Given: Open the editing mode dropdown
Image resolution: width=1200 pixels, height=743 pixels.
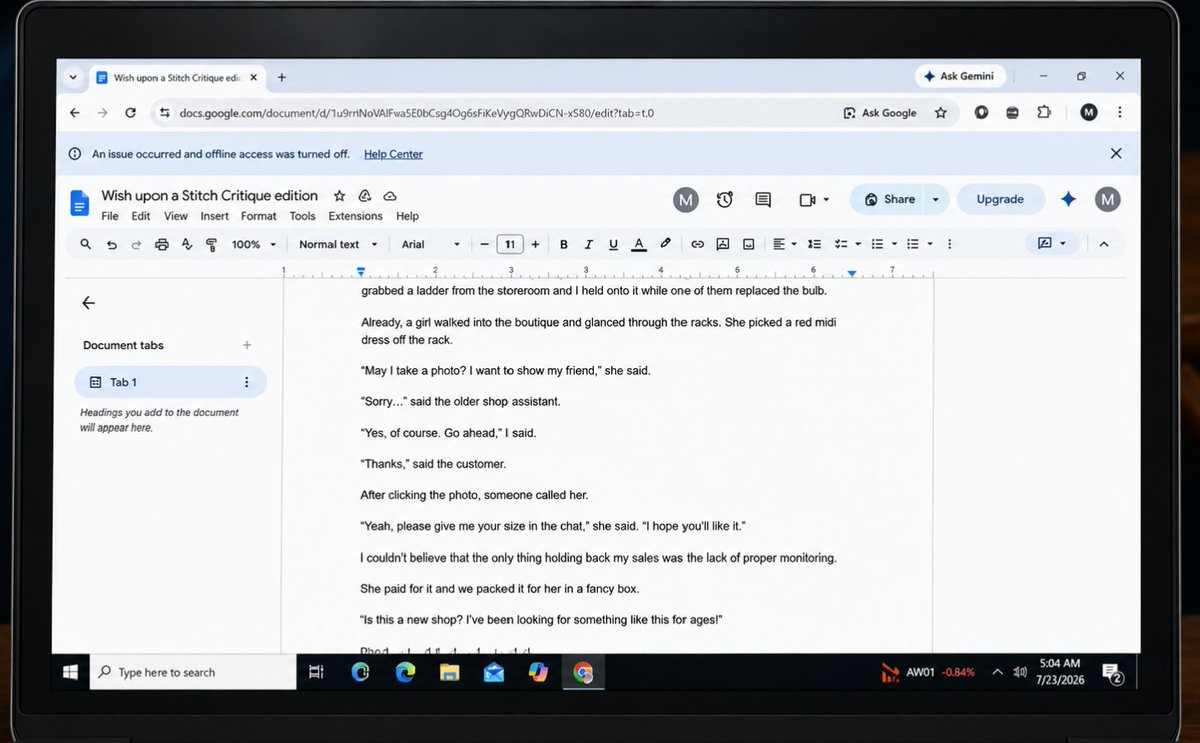Looking at the screenshot, I should (1052, 244).
